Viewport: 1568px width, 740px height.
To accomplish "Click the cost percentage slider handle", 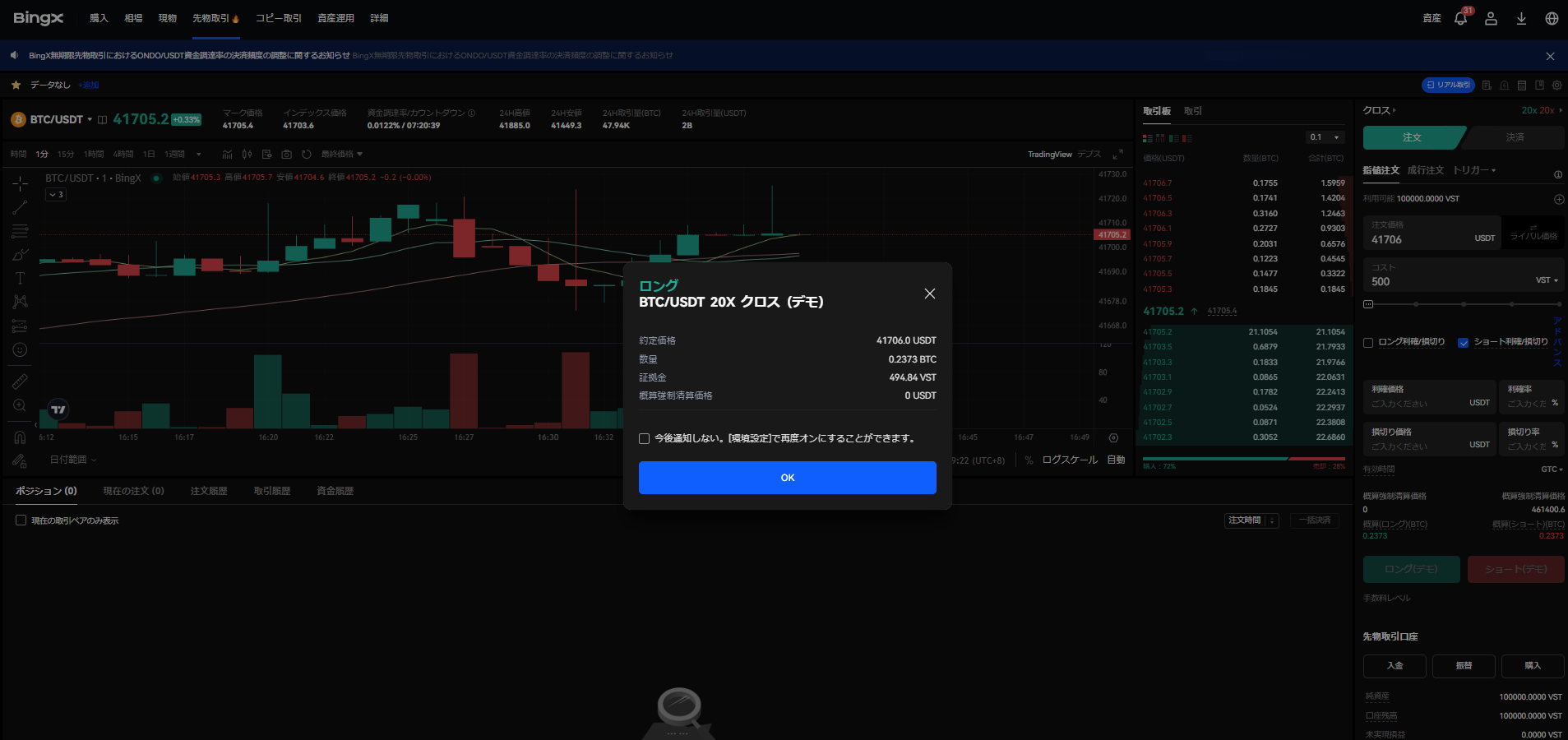I will coord(1368,304).
